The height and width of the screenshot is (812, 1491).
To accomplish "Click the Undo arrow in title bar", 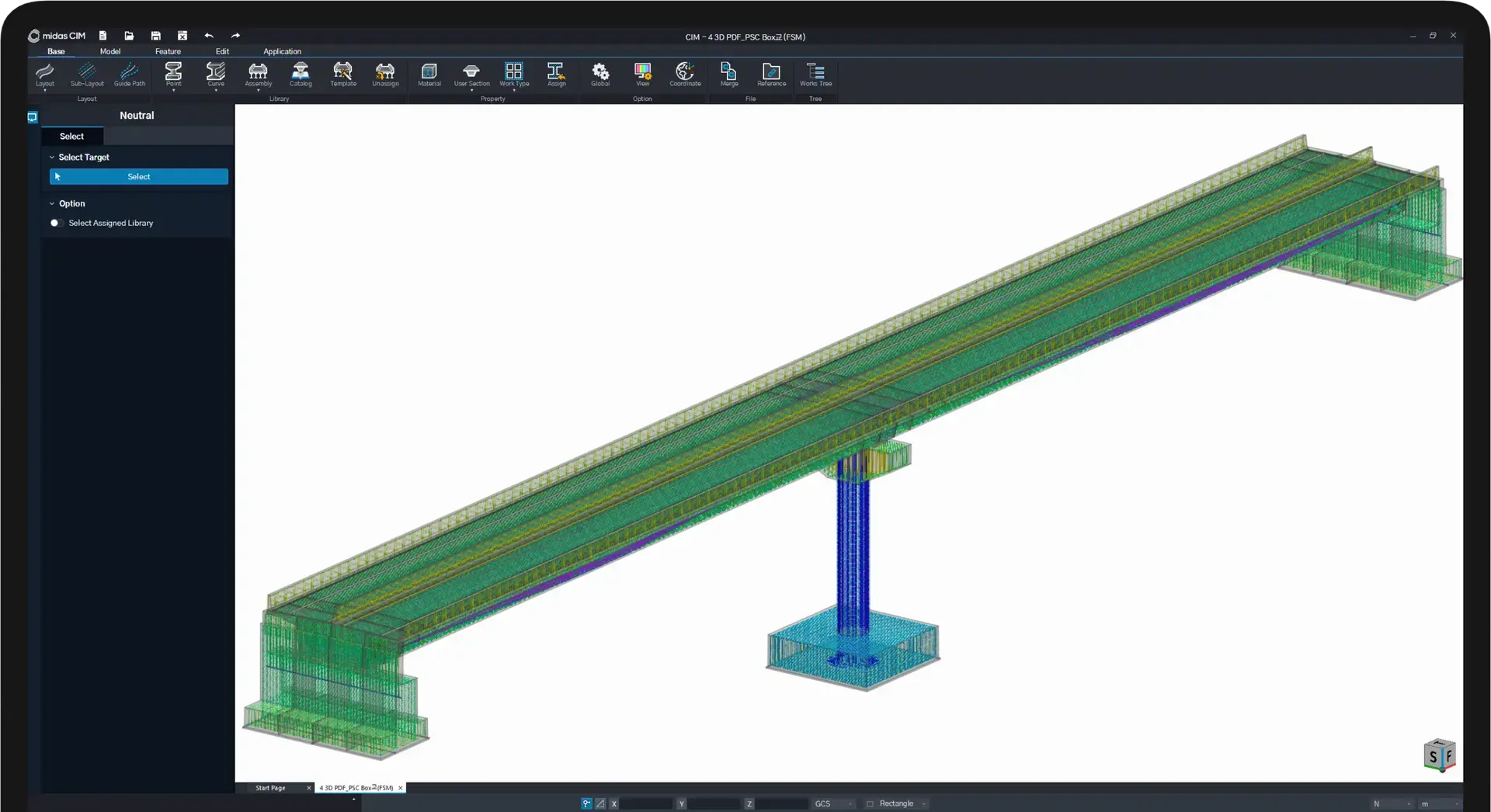I will click(x=209, y=36).
